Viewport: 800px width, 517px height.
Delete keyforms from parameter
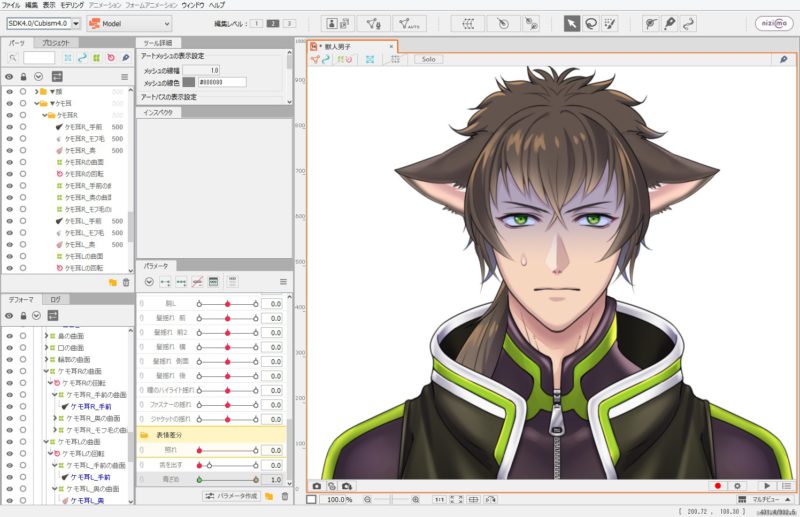pos(197,282)
